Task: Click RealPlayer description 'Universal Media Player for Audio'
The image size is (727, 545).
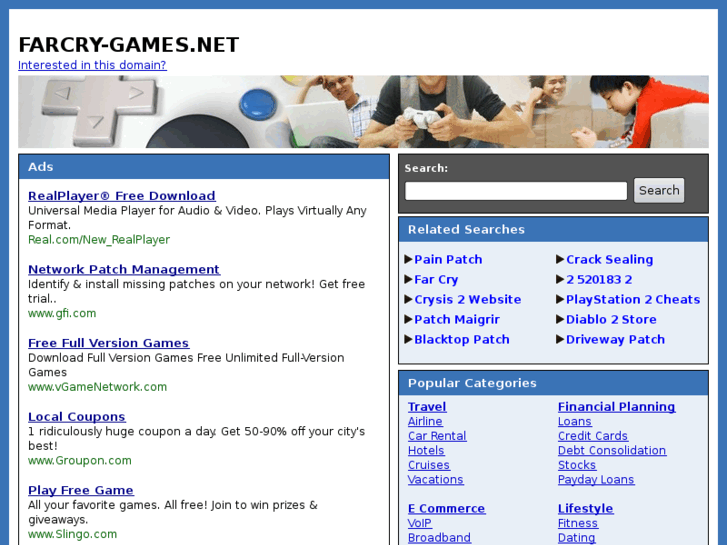Action: click(119, 211)
